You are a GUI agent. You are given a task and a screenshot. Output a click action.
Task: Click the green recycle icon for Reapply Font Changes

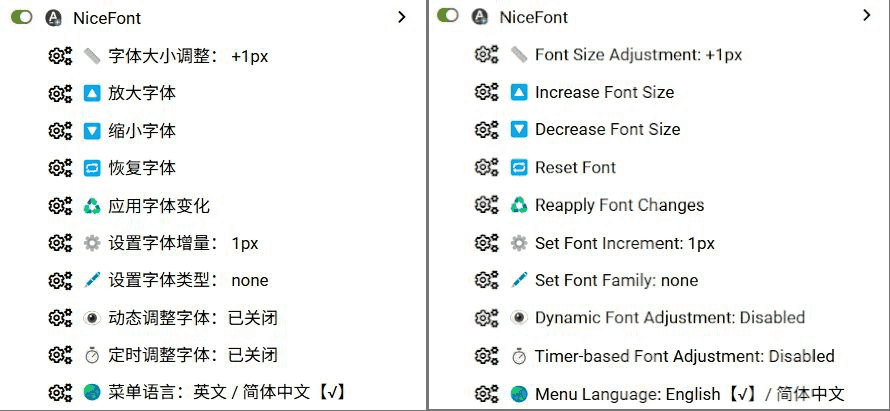[x=518, y=205]
